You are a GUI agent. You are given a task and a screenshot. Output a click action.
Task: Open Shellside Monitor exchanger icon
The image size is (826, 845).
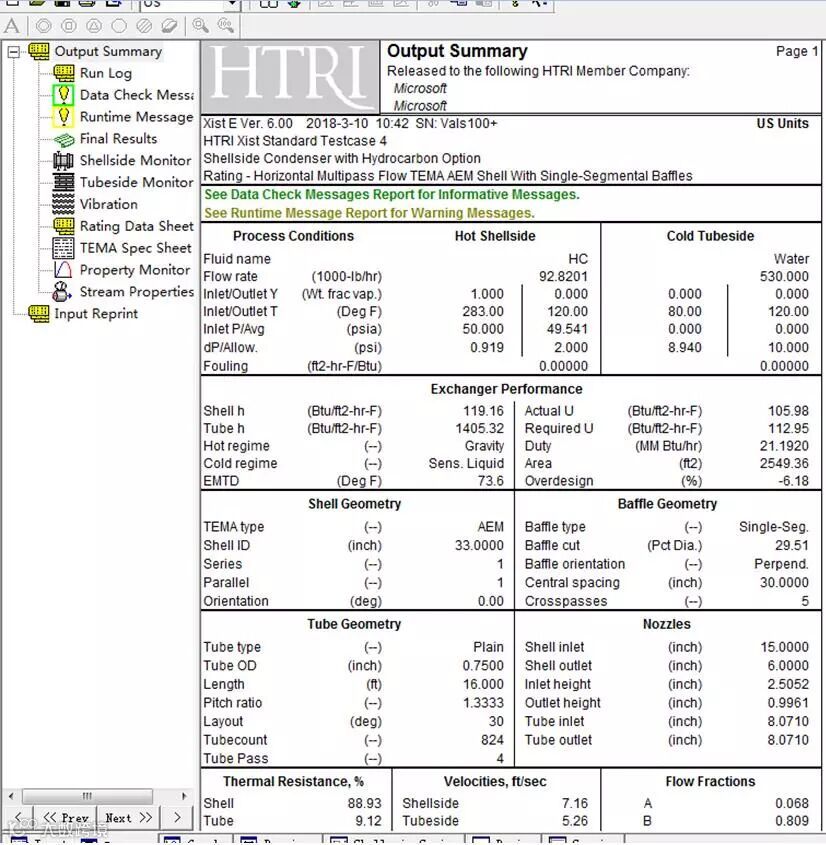tap(64, 161)
